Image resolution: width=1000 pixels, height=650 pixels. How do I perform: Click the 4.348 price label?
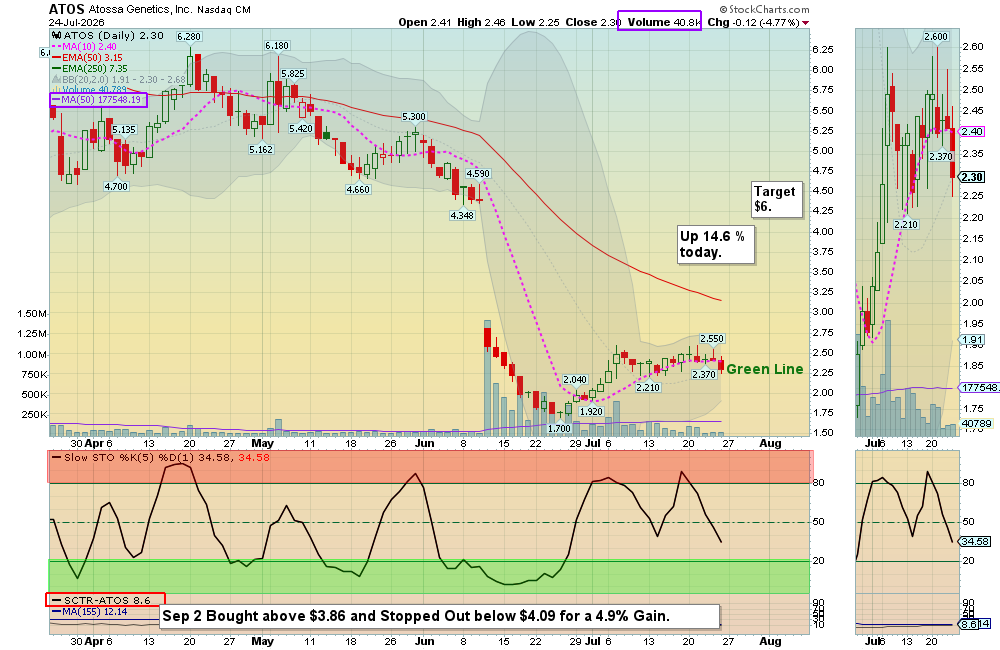[x=462, y=216]
